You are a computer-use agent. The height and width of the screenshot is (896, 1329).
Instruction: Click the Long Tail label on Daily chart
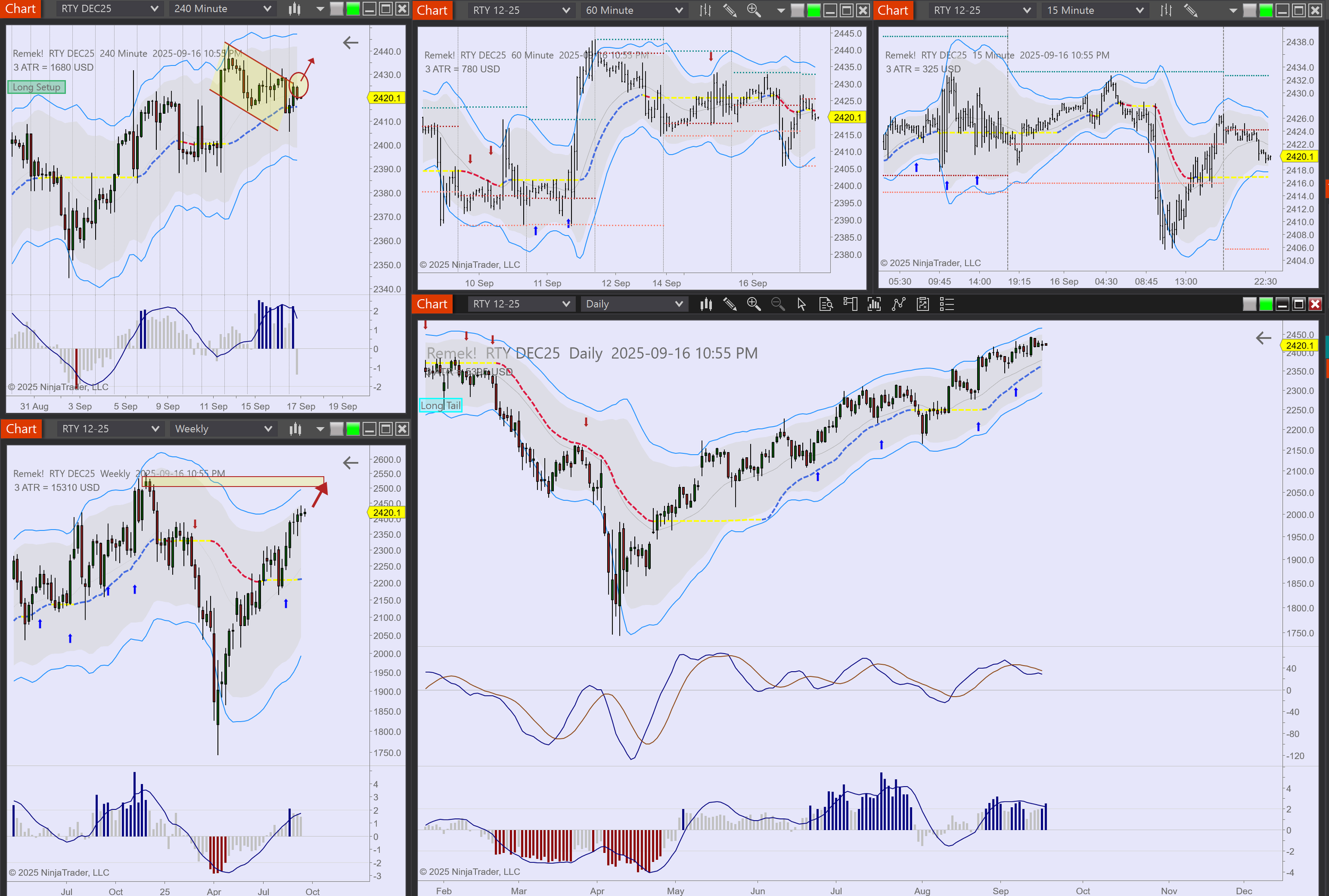pyautogui.click(x=440, y=405)
